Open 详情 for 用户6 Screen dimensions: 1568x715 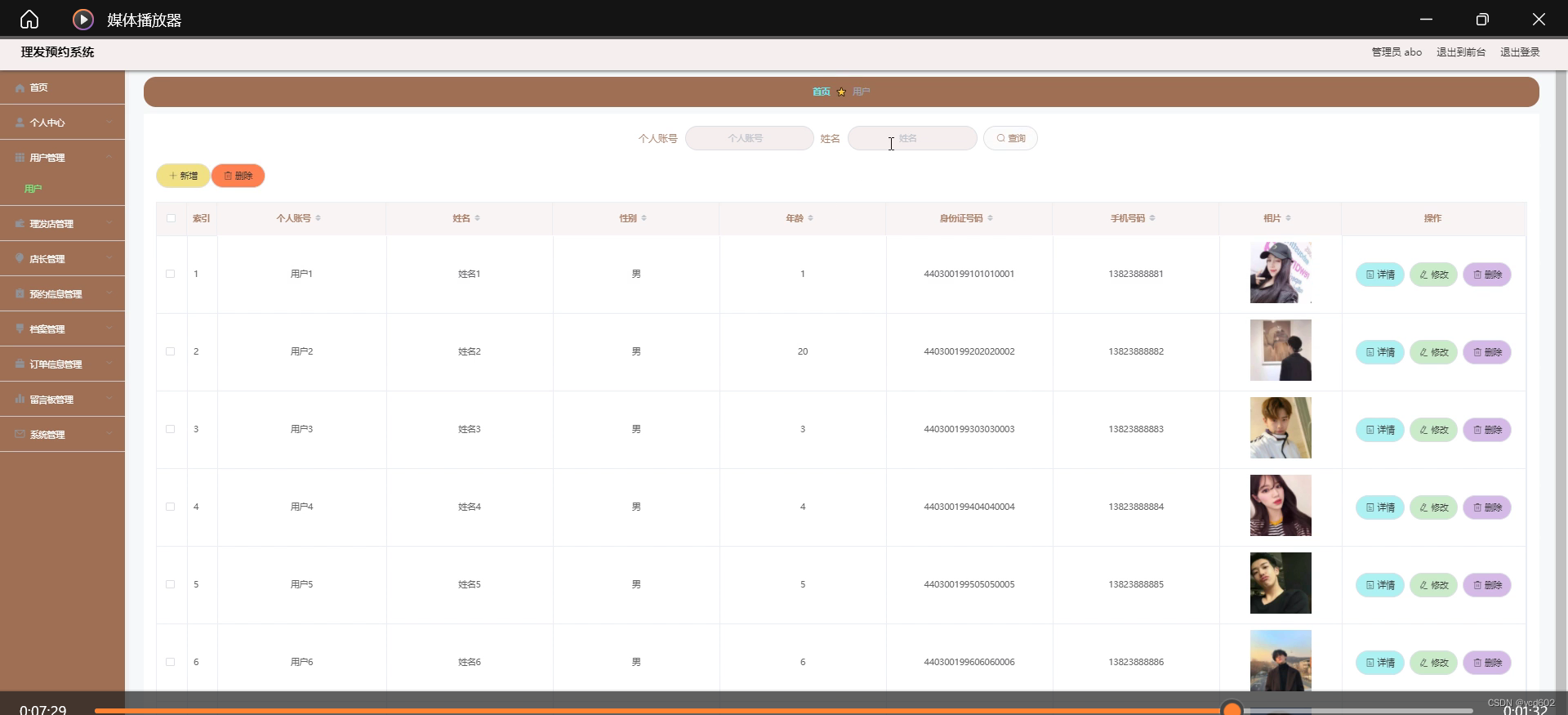pos(1380,663)
